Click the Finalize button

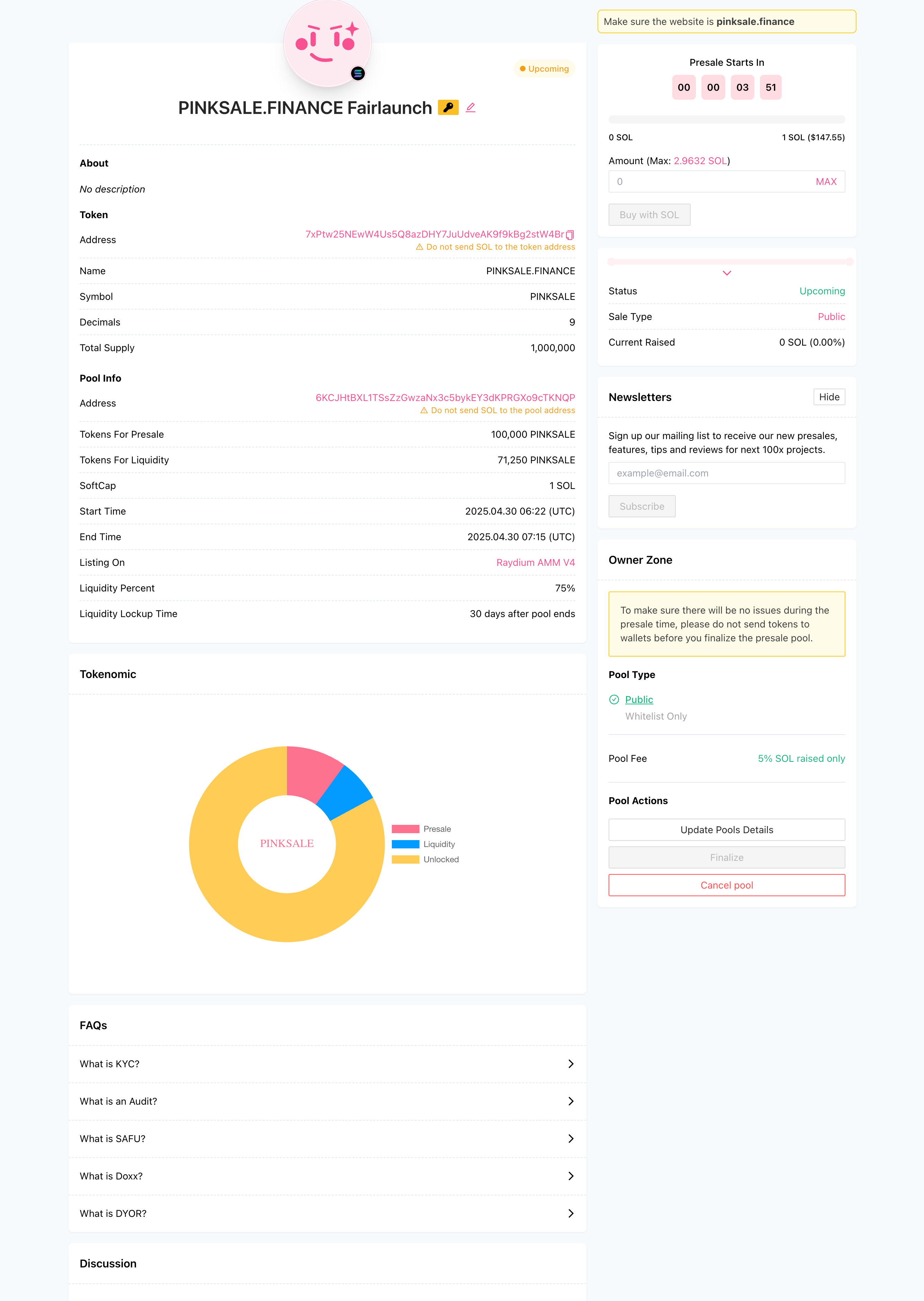click(x=727, y=858)
